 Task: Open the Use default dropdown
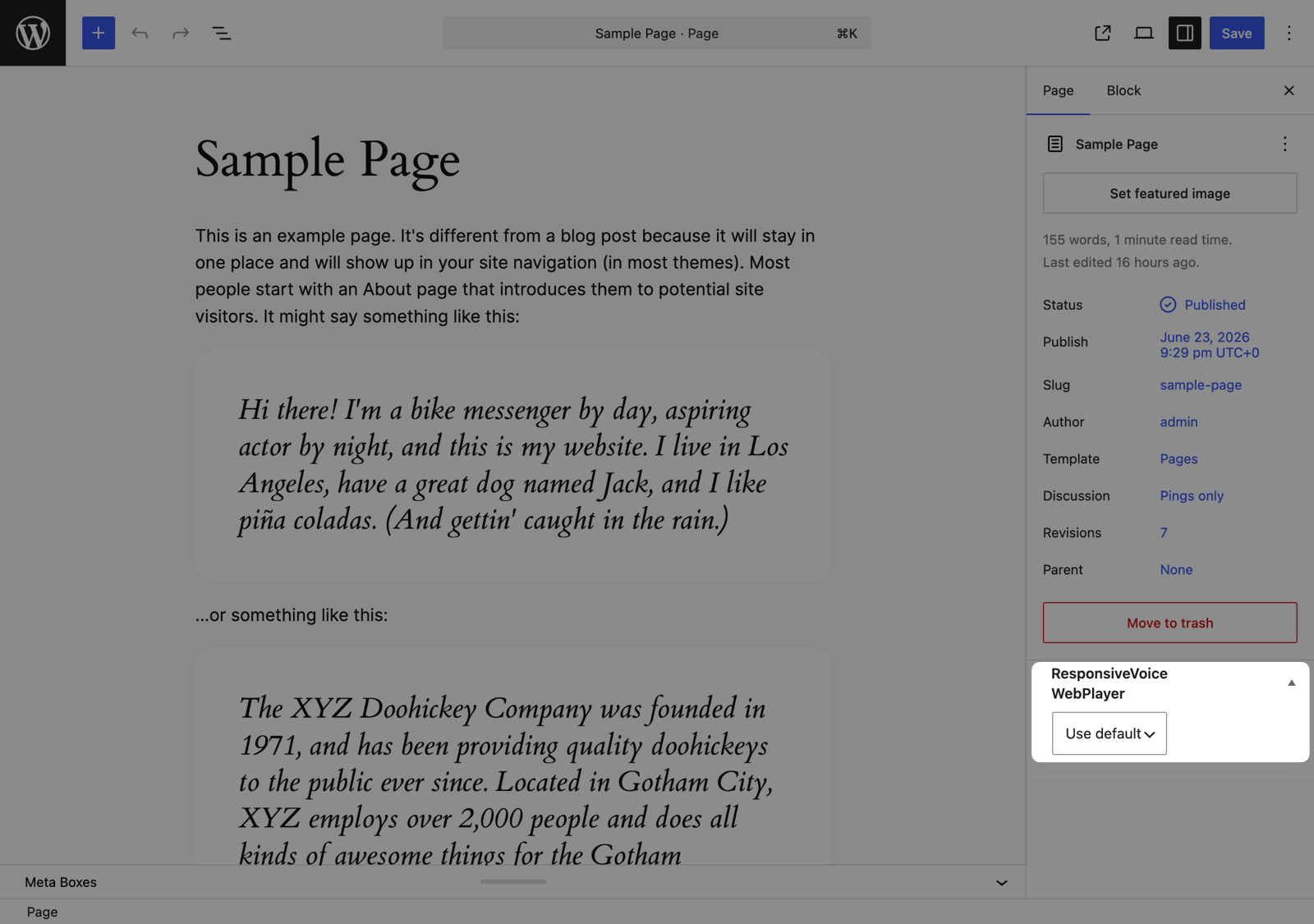[1110, 733]
